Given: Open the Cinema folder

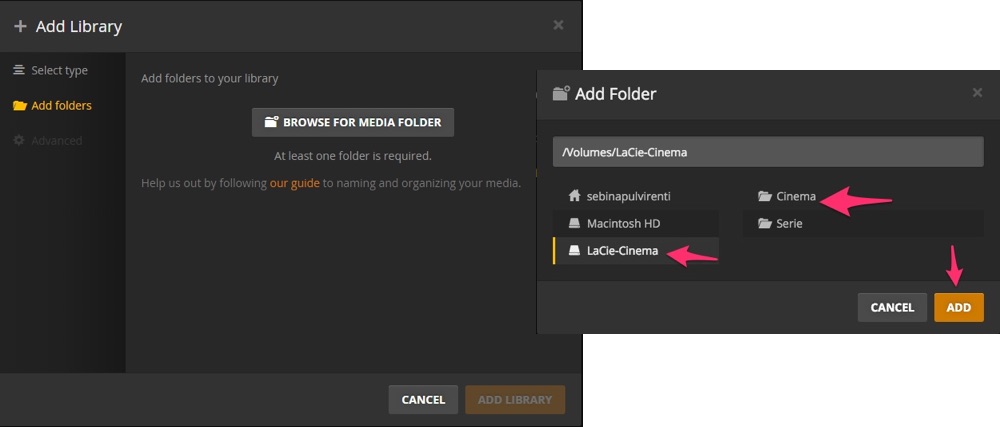Looking at the screenshot, I should pyautogui.click(x=796, y=196).
